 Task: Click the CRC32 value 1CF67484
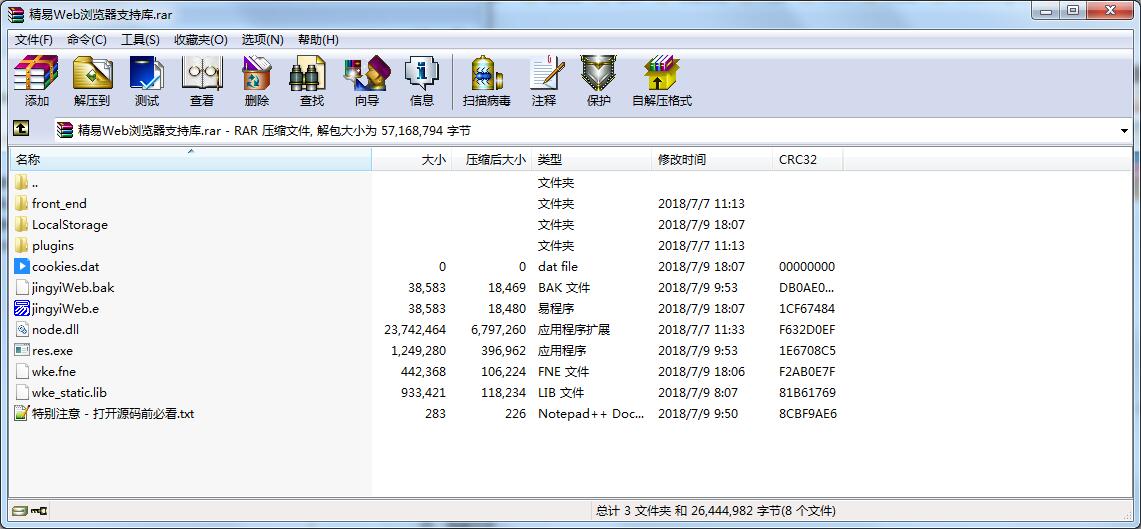(807, 309)
